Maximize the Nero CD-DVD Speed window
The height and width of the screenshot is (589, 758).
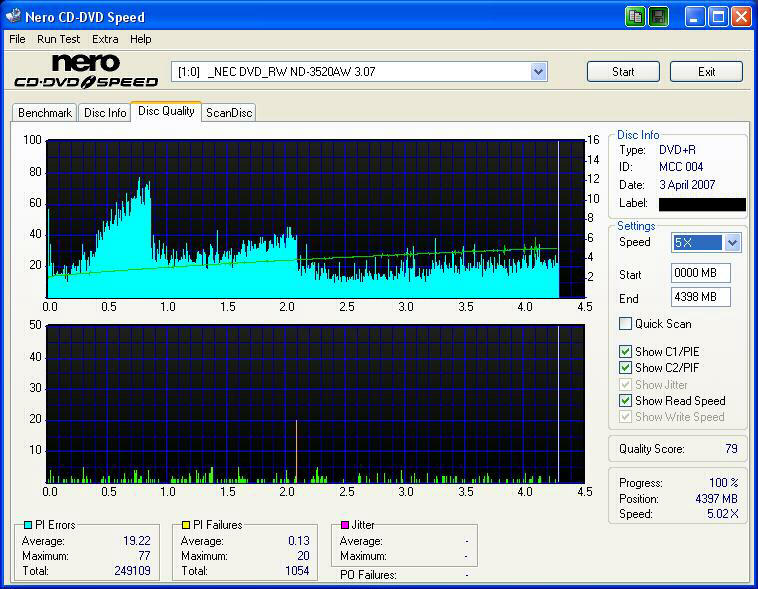pos(718,17)
